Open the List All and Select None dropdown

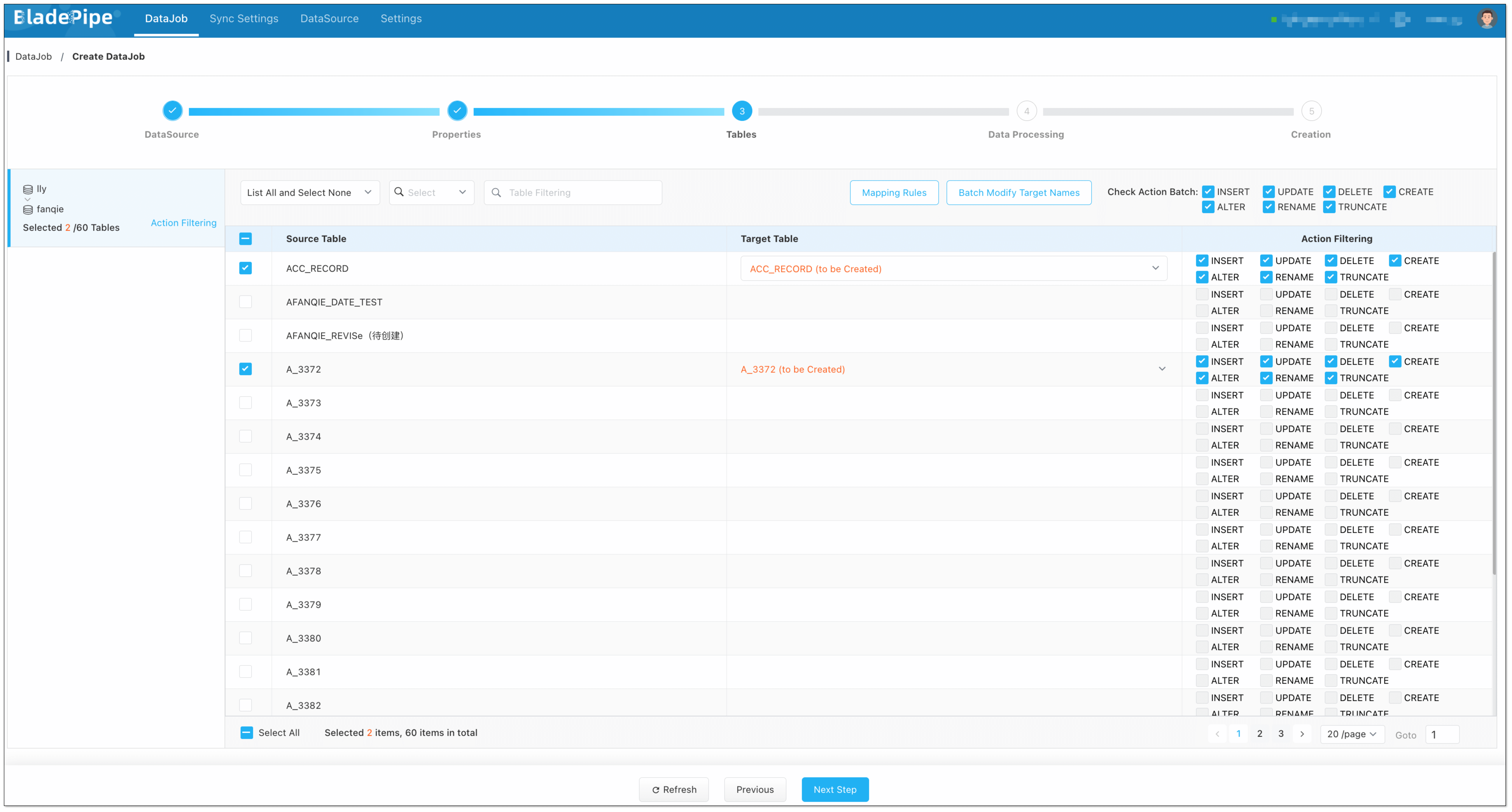(x=309, y=193)
